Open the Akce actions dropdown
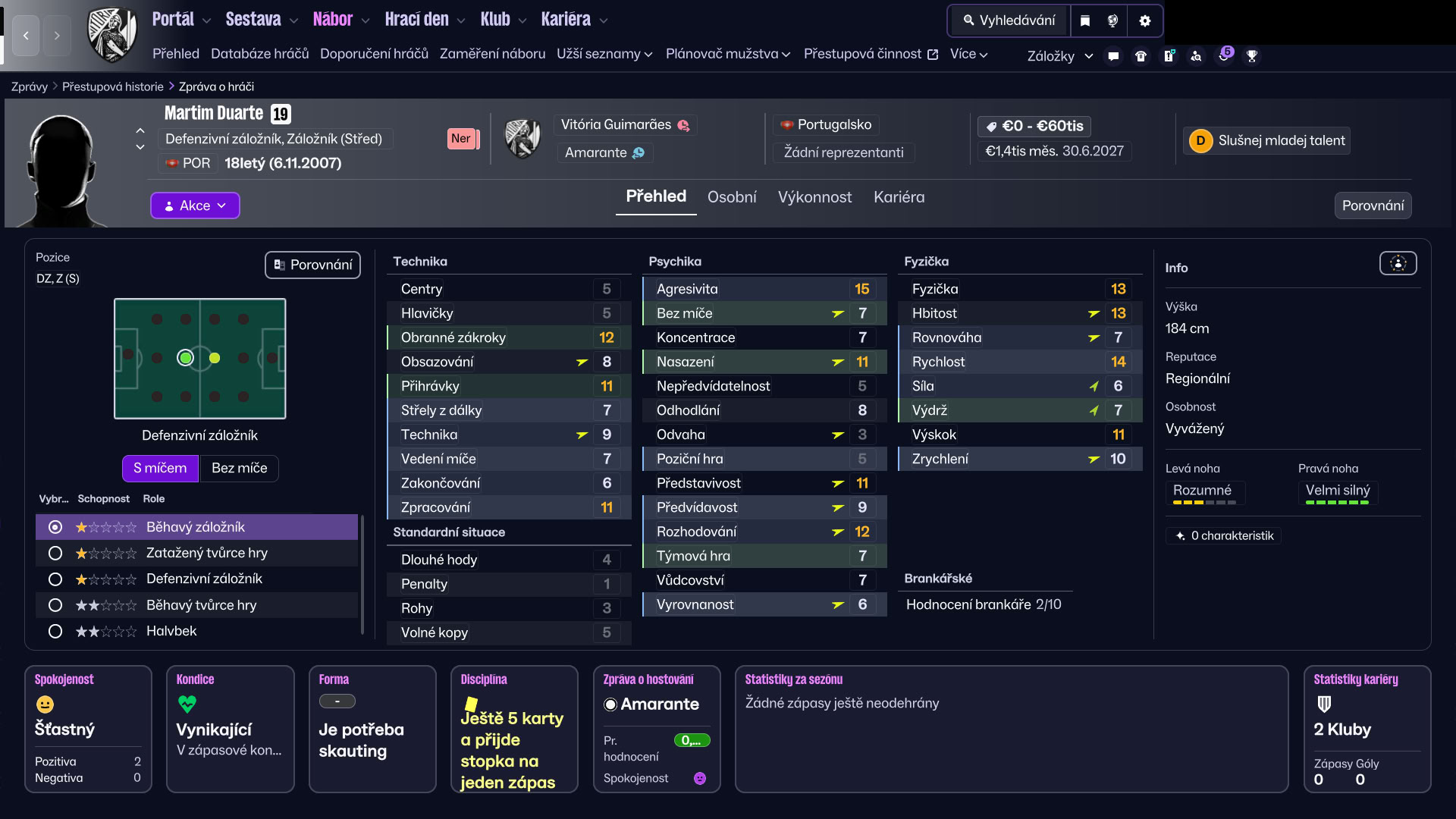The image size is (1456, 819). [195, 206]
